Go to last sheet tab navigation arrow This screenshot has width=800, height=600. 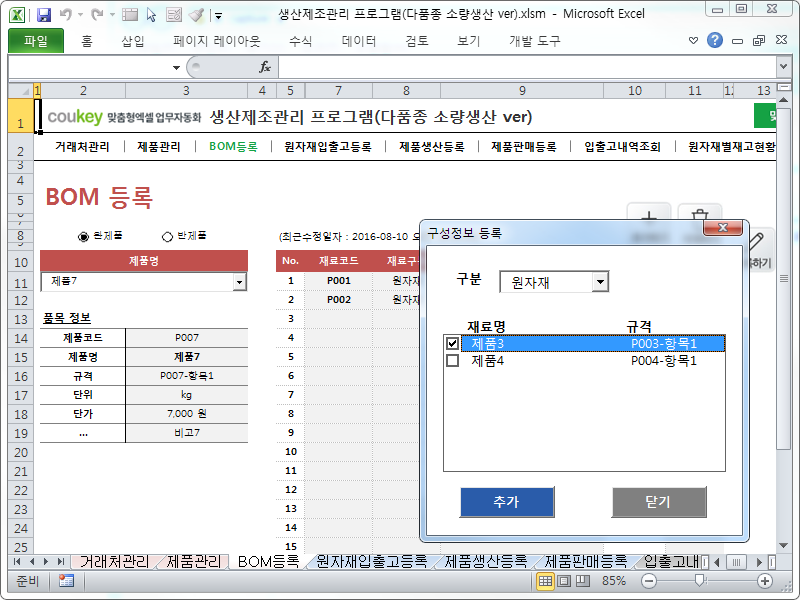61,562
